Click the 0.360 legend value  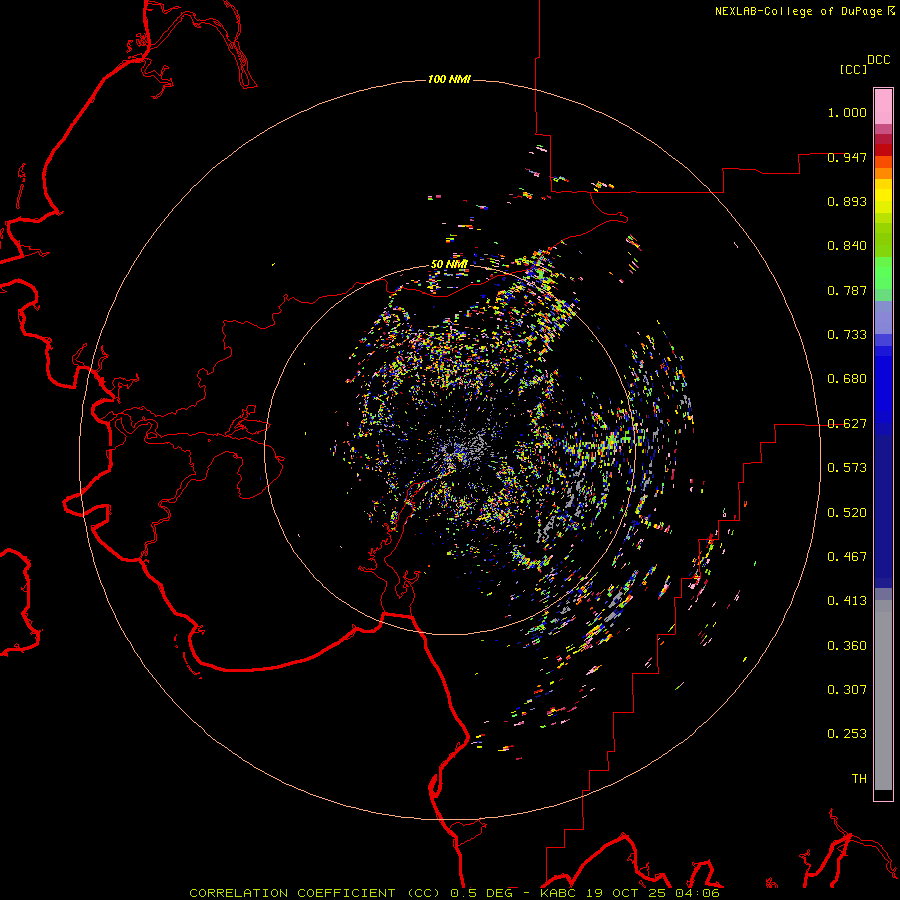coord(847,646)
